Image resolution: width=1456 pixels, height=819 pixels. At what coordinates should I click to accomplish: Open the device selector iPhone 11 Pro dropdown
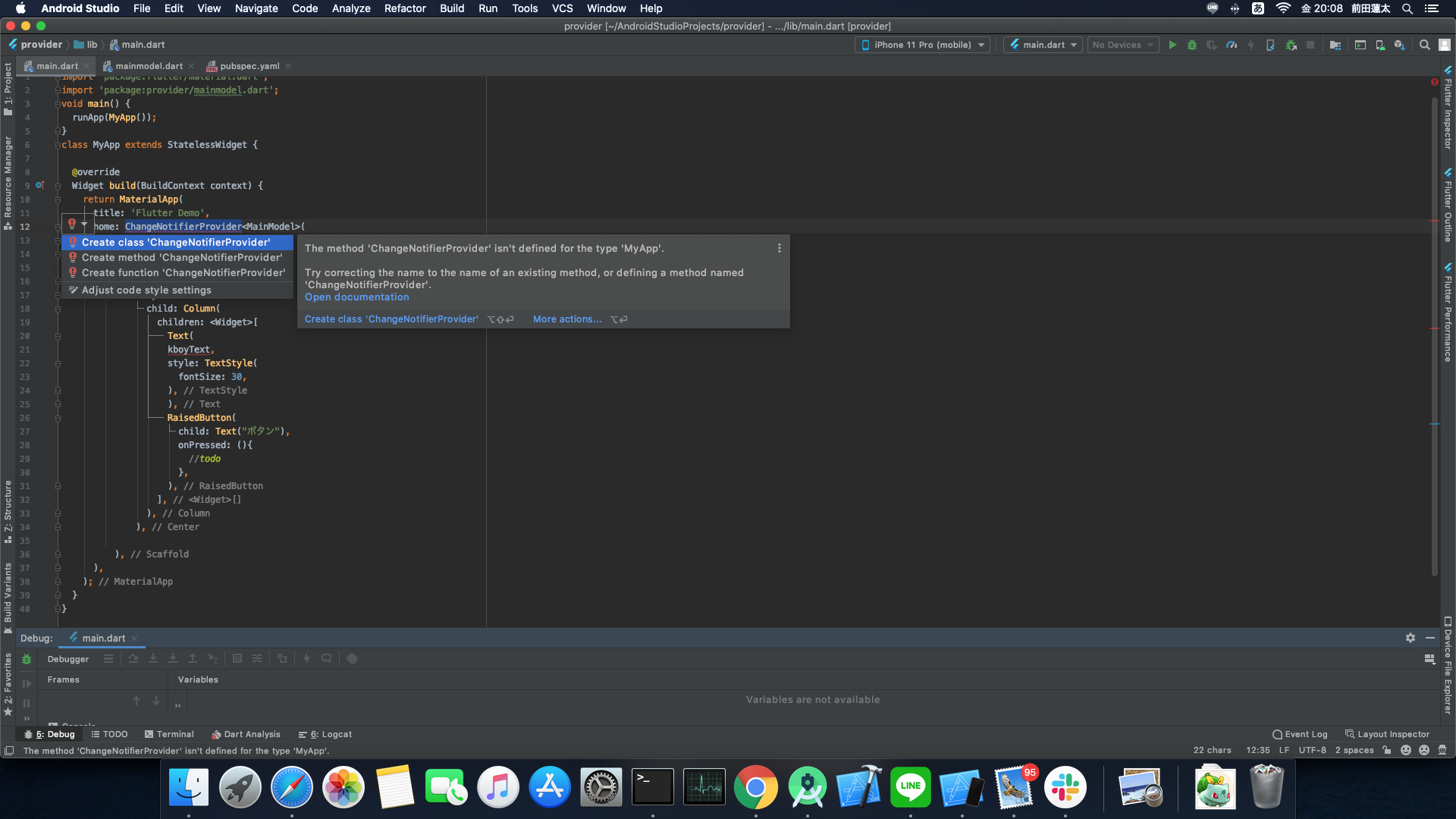click(x=921, y=45)
